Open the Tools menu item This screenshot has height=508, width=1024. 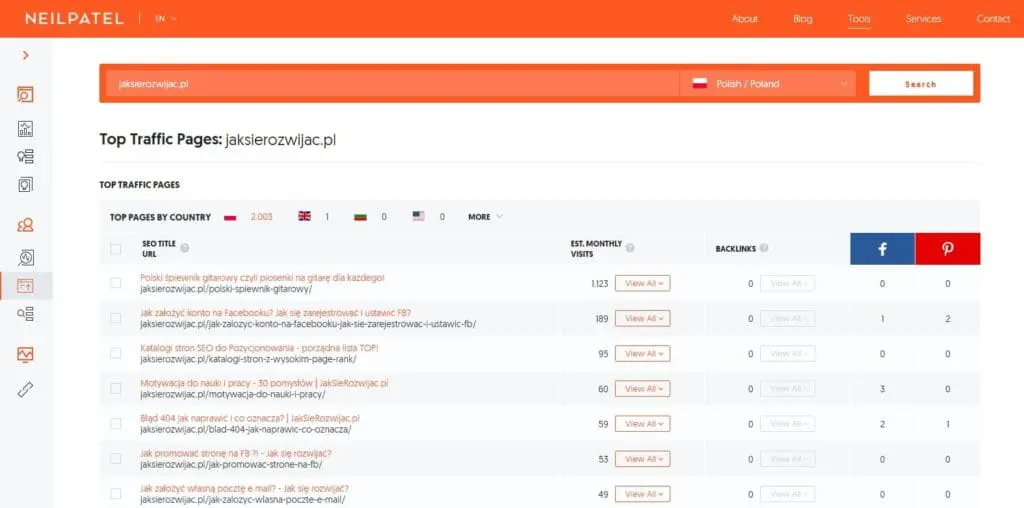[x=859, y=18]
